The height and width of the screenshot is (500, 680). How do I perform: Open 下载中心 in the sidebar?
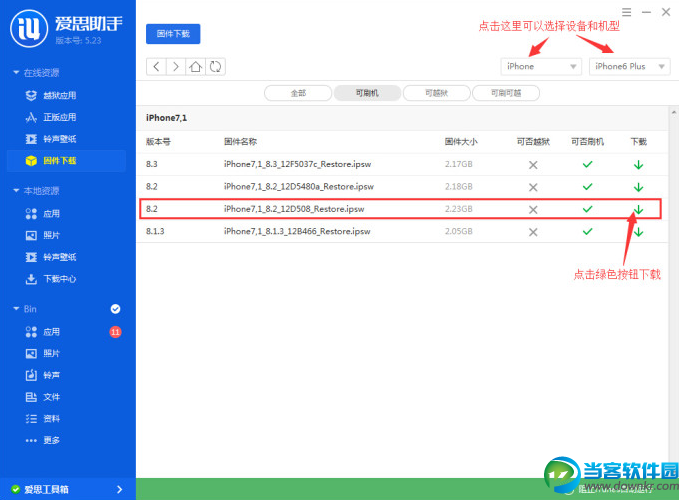tap(59, 279)
